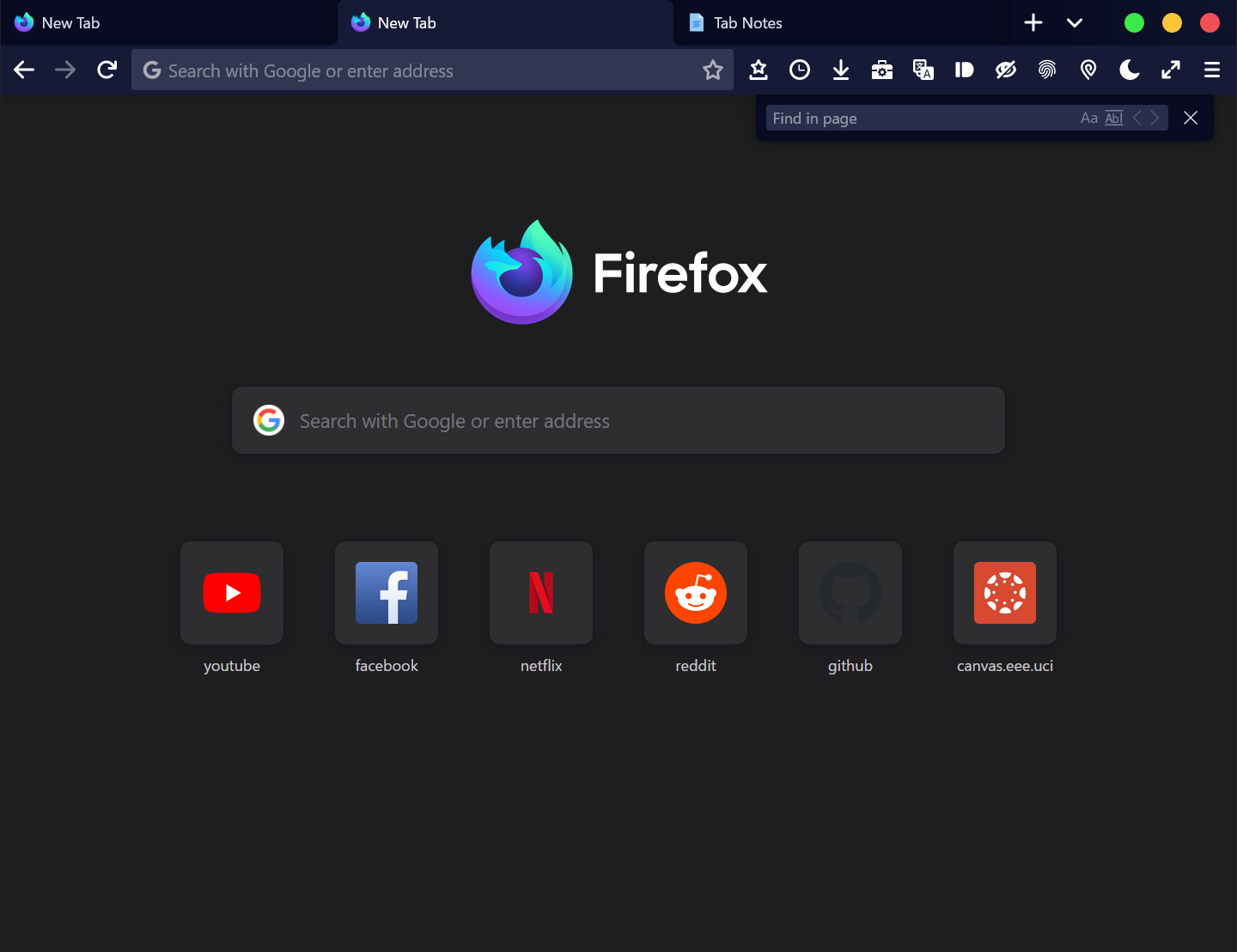Screen dimensions: 1237x952
Task: Open the bookmarks star icon
Action: click(x=758, y=70)
